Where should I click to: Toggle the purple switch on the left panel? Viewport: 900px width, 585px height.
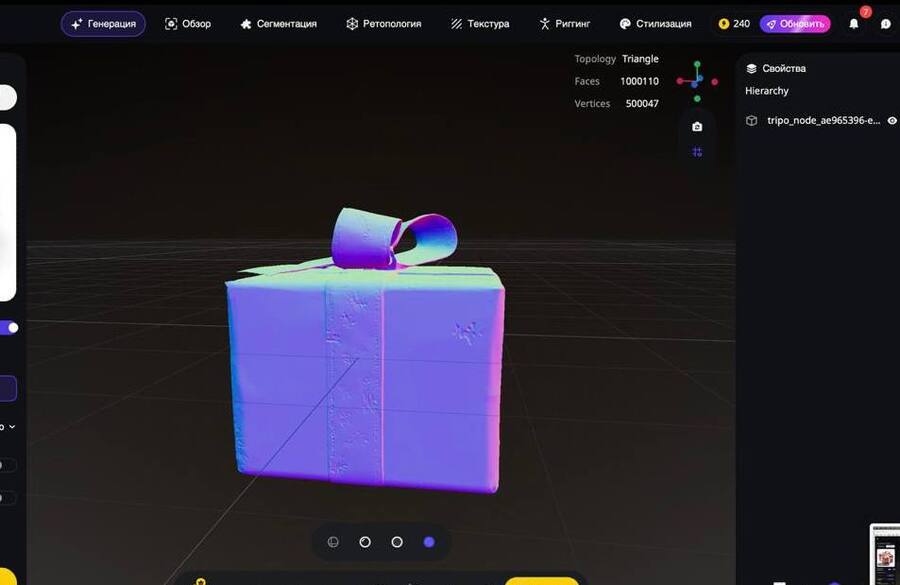coord(8,327)
